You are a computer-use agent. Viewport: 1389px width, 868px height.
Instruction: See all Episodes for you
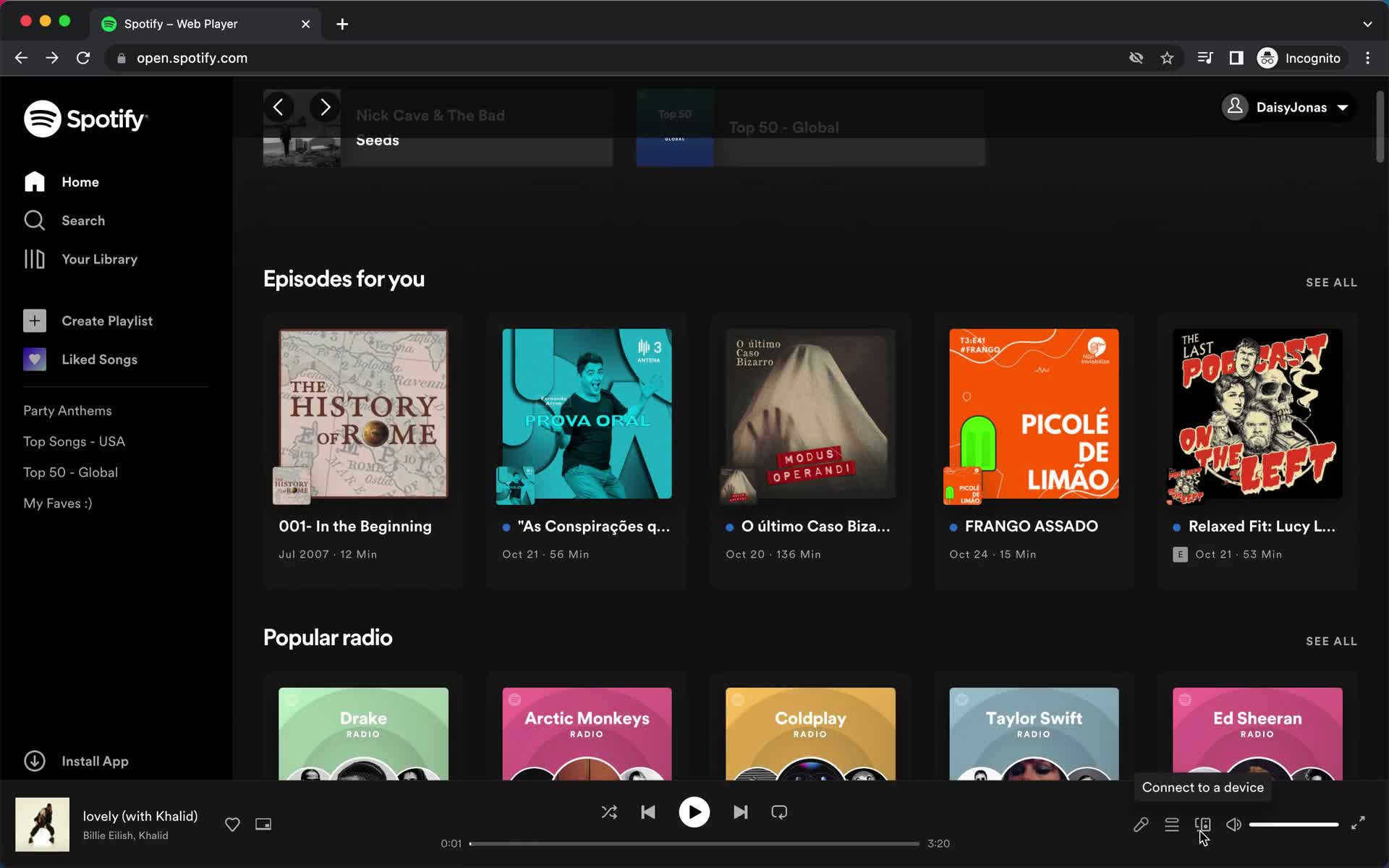[x=1331, y=282]
